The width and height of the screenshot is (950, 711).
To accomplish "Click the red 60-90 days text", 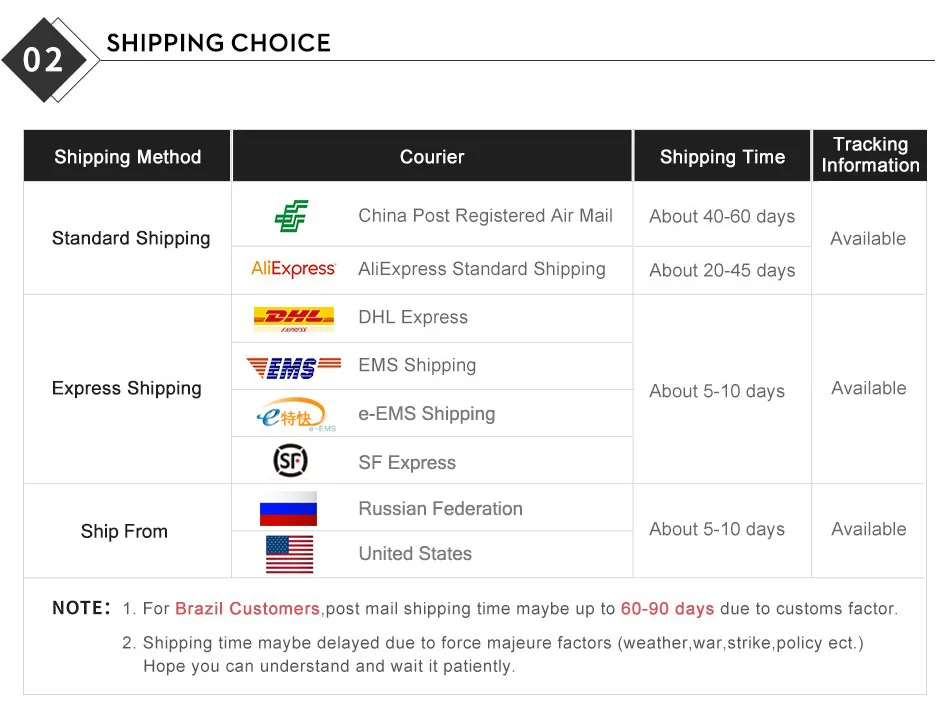I will 667,608.
